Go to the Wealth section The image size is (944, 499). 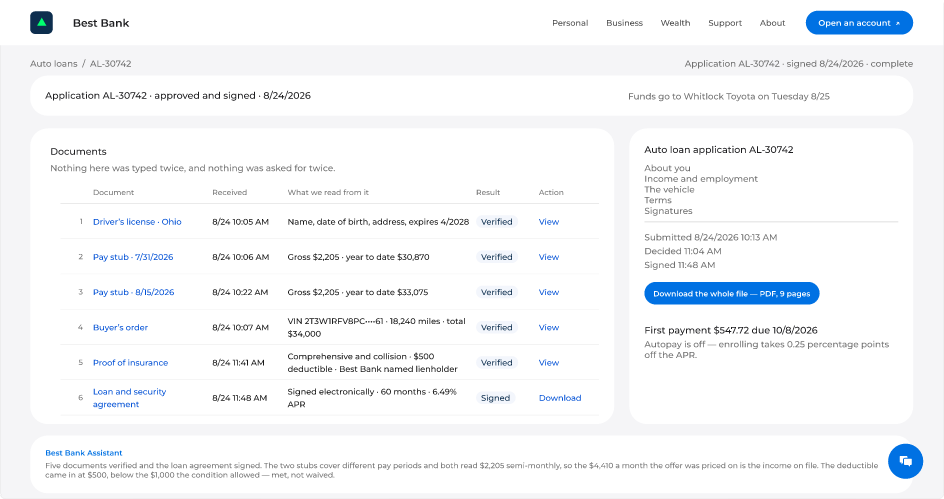click(x=675, y=23)
